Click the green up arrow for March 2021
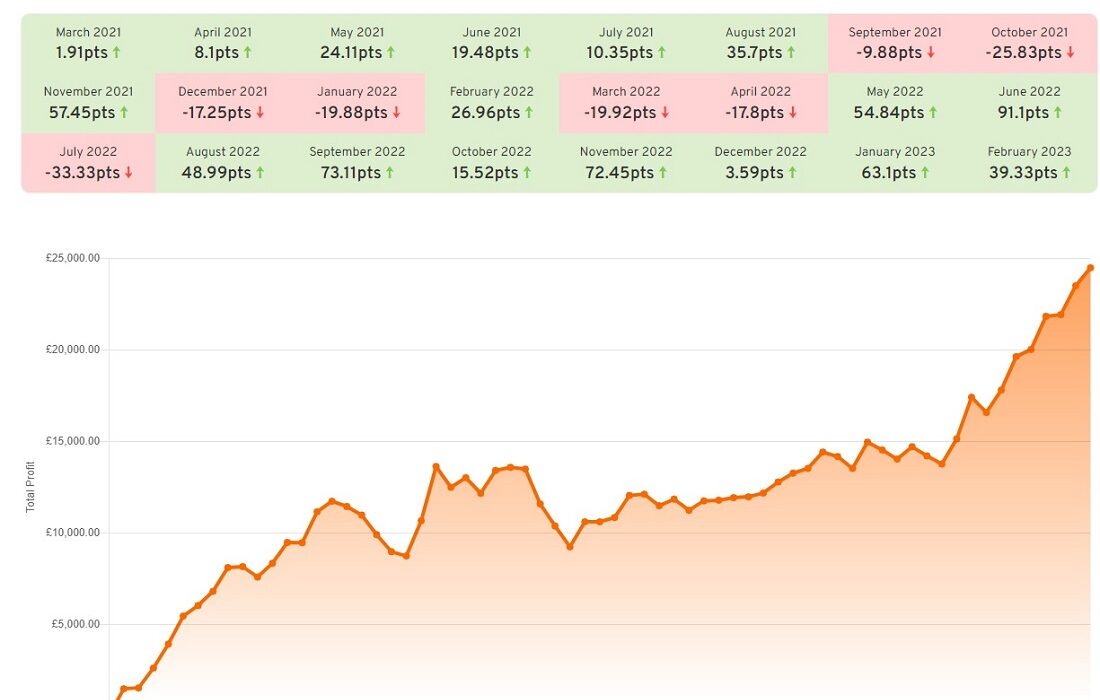This screenshot has width=1100, height=700. tap(116, 52)
